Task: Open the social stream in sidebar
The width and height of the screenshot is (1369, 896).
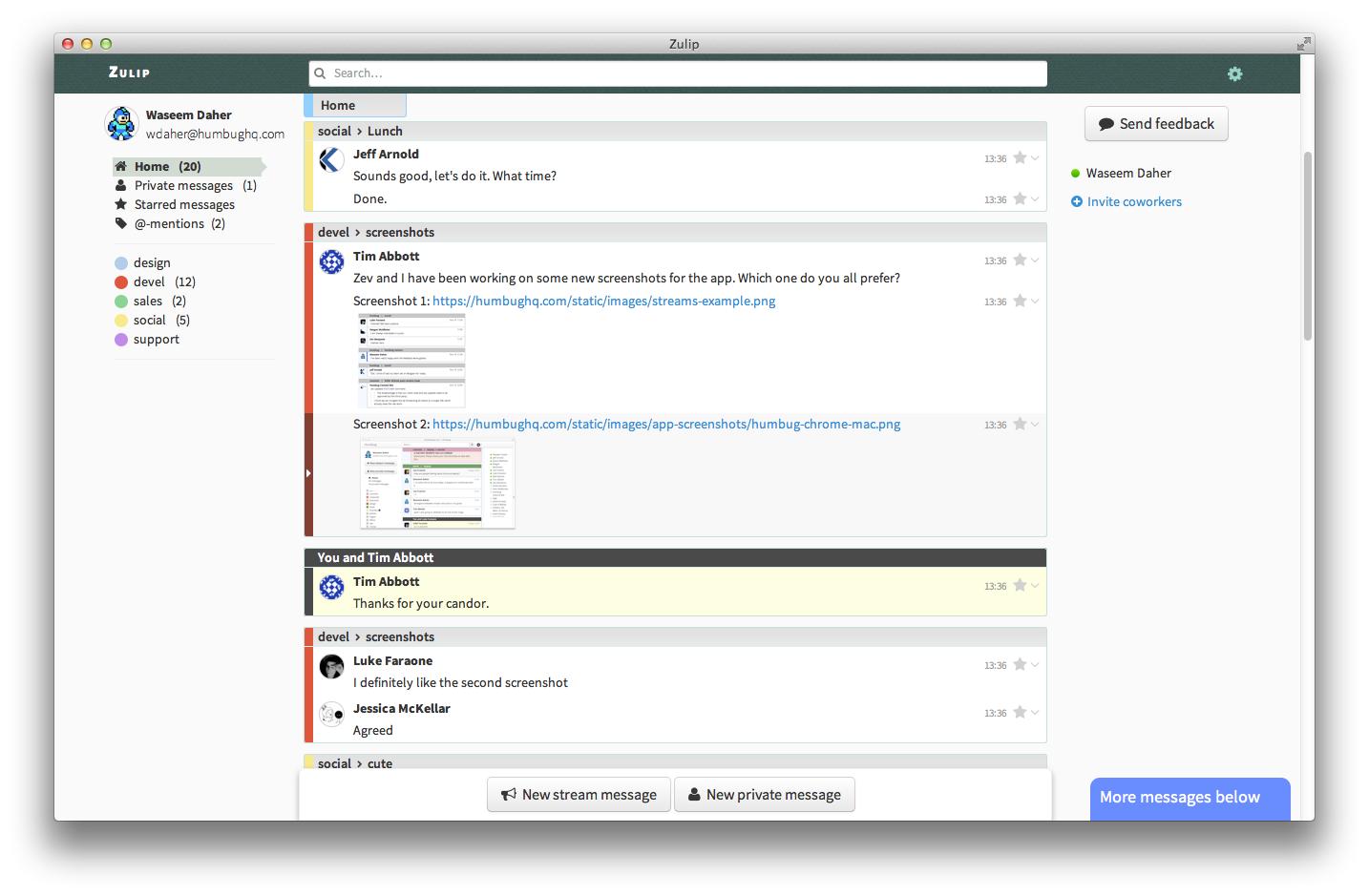Action: pyautogui.click(x=150, y=320)
